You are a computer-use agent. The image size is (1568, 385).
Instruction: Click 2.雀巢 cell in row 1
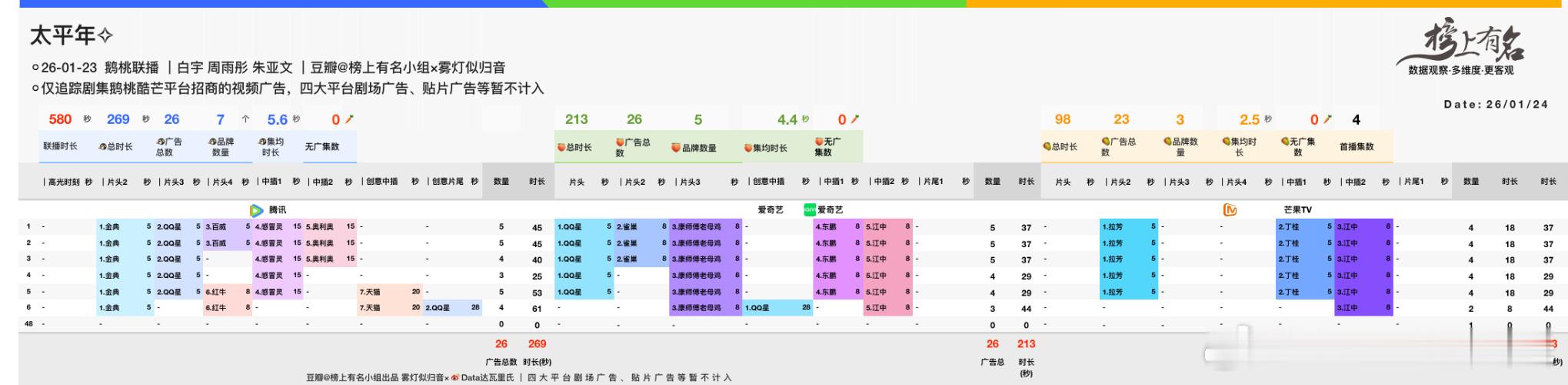coord(642,227)
